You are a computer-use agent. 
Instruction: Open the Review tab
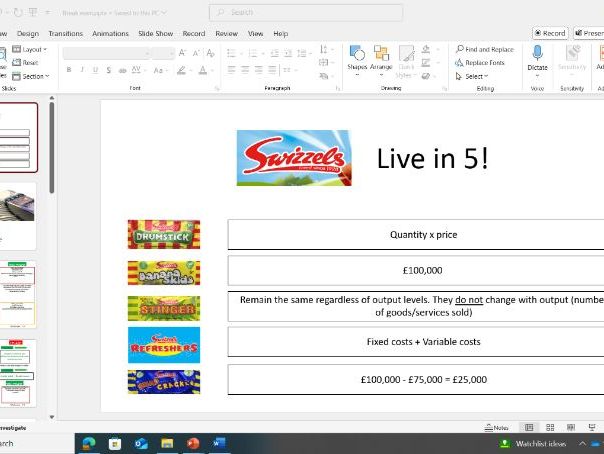pyautogui.click(x=226, y=34)
